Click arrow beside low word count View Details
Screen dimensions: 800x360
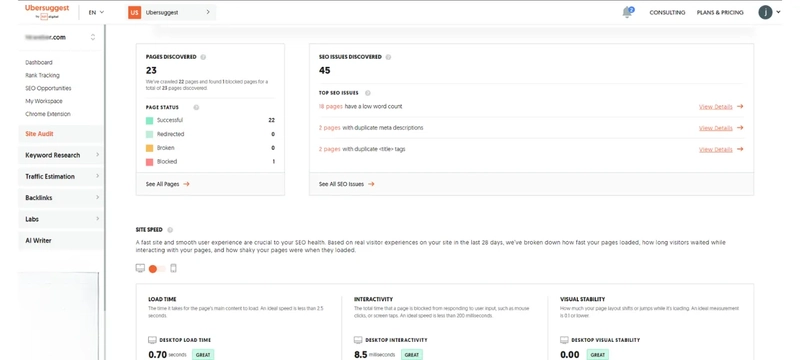pos(740,107)
